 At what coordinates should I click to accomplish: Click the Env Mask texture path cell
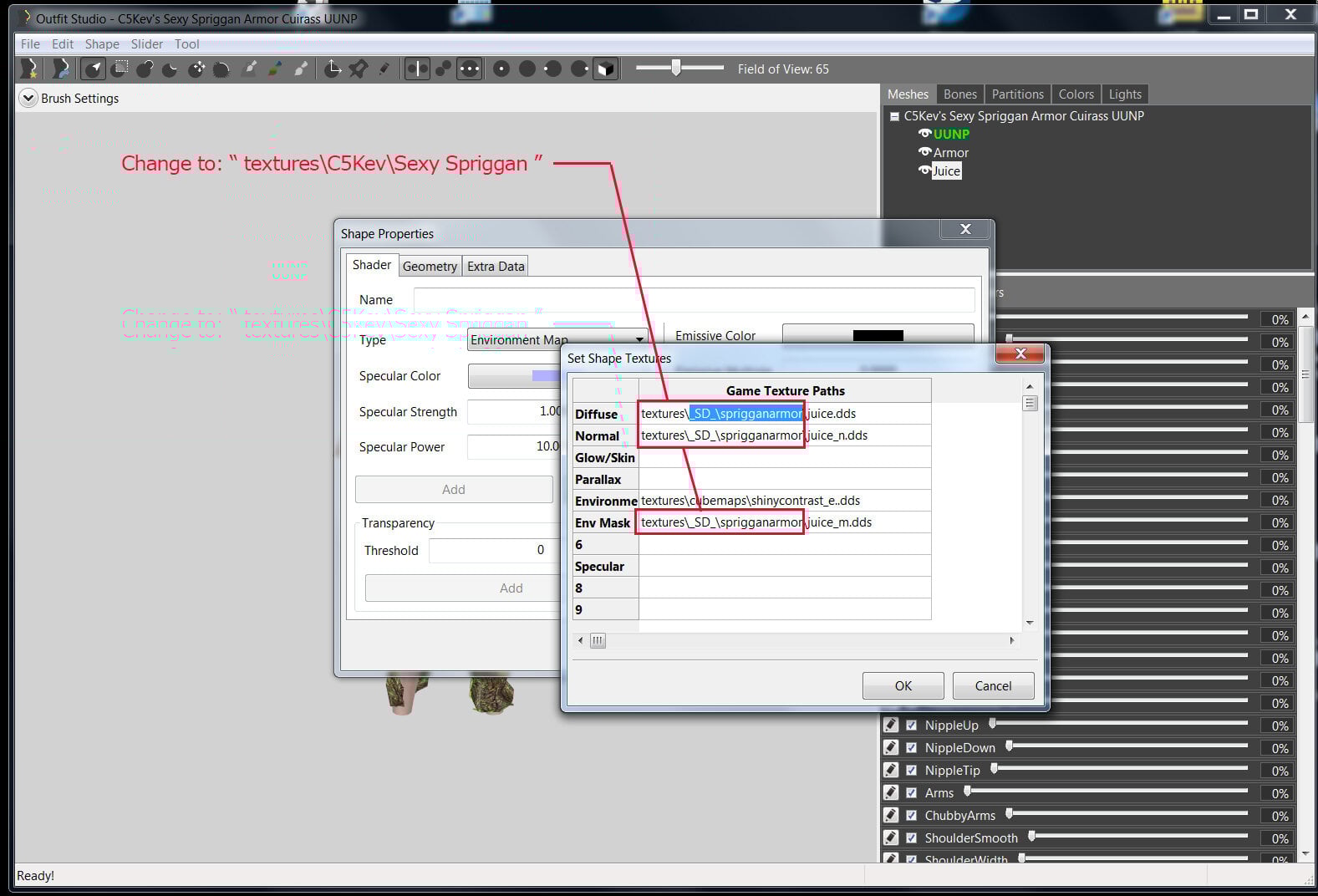pyautogui.click(x=784, y=522)
